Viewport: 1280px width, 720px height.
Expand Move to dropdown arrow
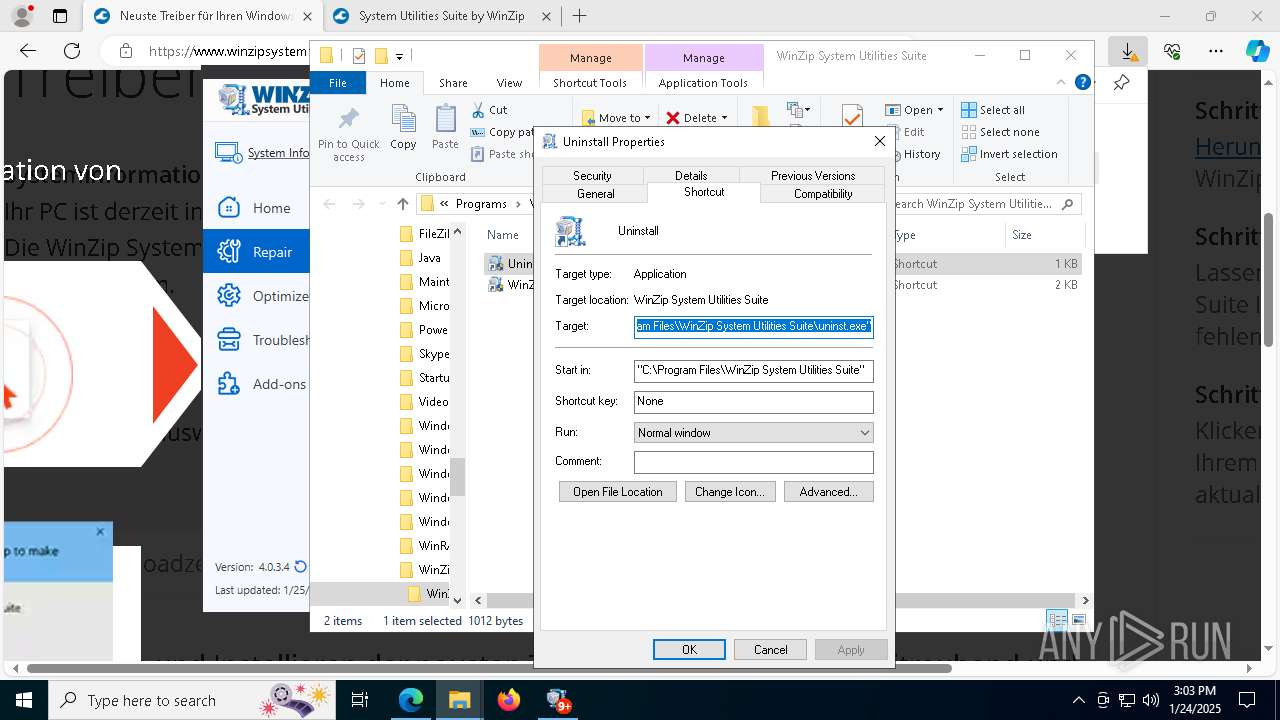[x=647, y=118]
